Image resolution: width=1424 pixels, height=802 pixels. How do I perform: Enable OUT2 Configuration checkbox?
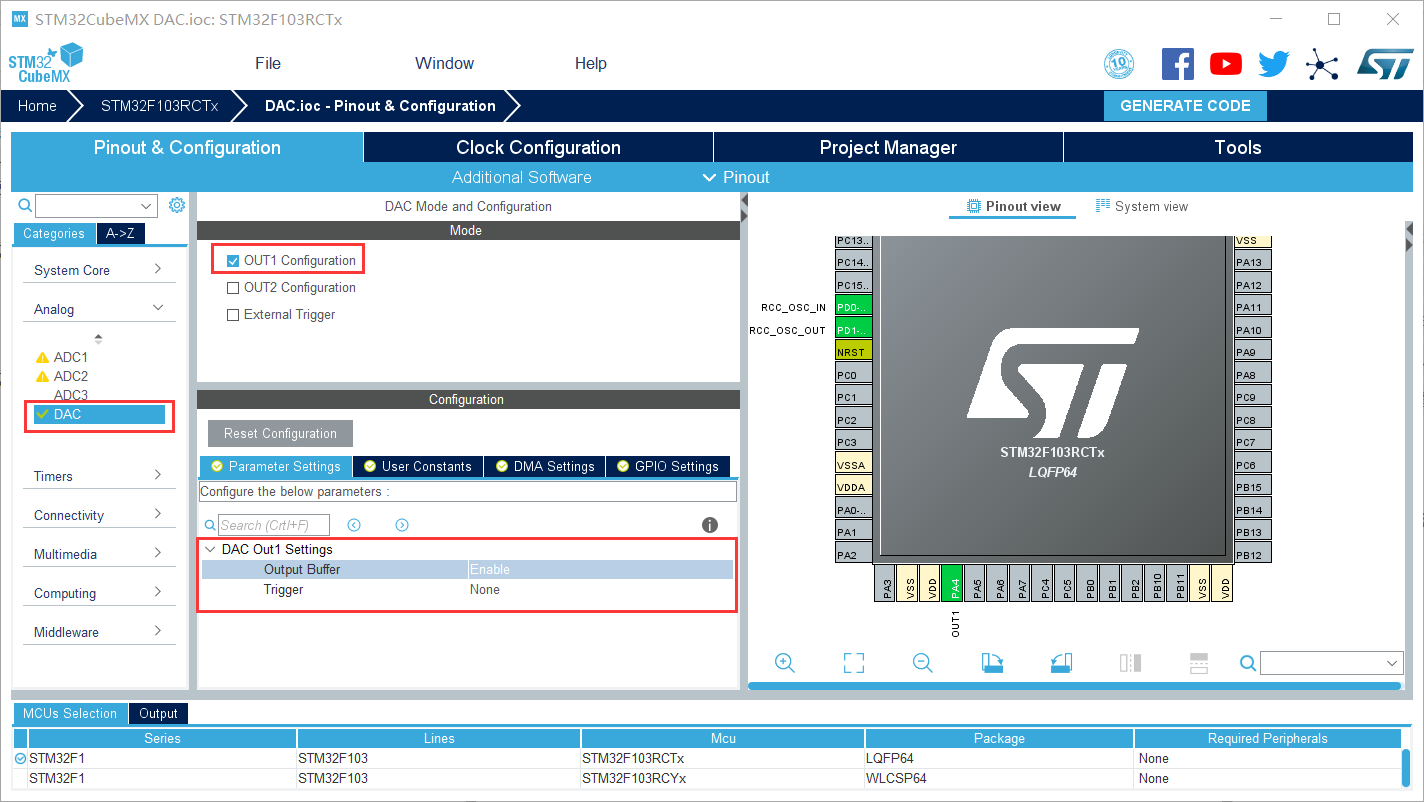tap(233, 288)
